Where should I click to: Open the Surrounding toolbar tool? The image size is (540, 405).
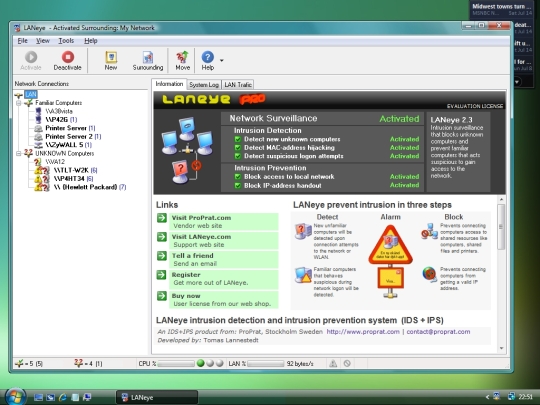tap(148, 60)
